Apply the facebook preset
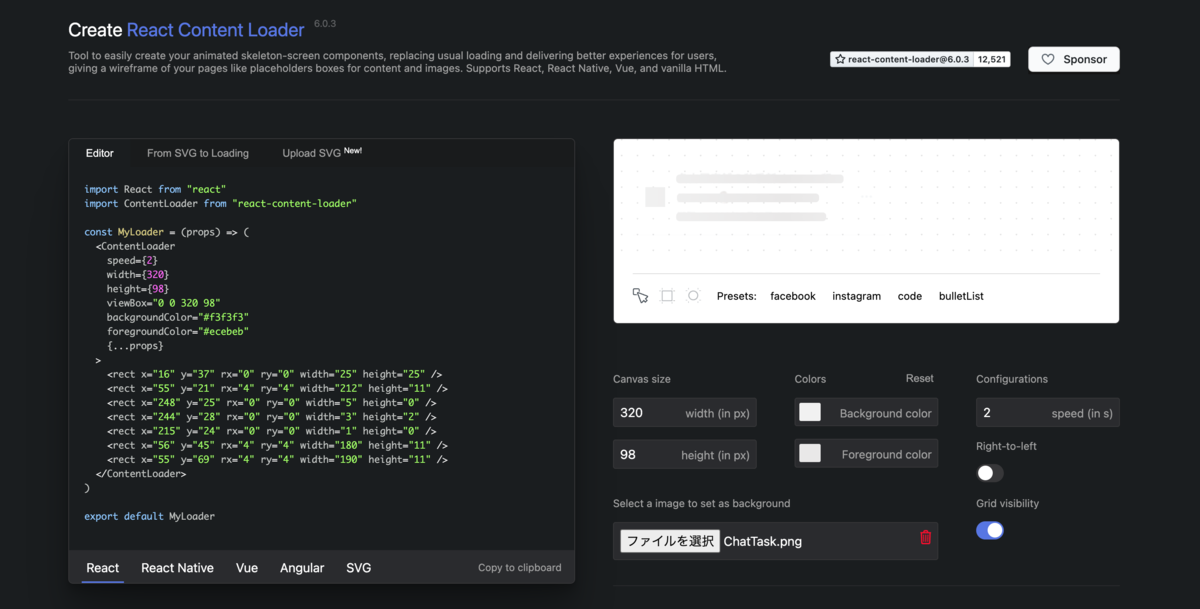 pos(793,296)
